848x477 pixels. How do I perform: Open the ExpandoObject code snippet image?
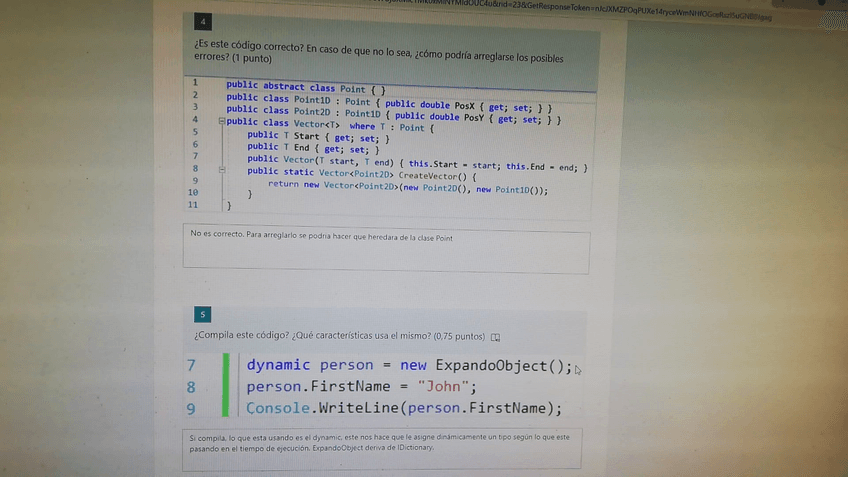point(382,386)
